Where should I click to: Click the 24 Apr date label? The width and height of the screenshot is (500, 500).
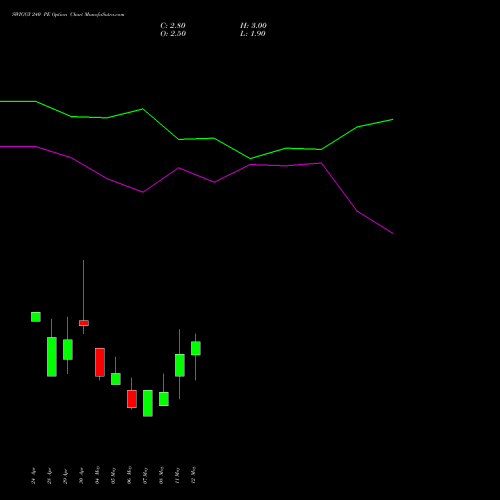click(33, 476)
